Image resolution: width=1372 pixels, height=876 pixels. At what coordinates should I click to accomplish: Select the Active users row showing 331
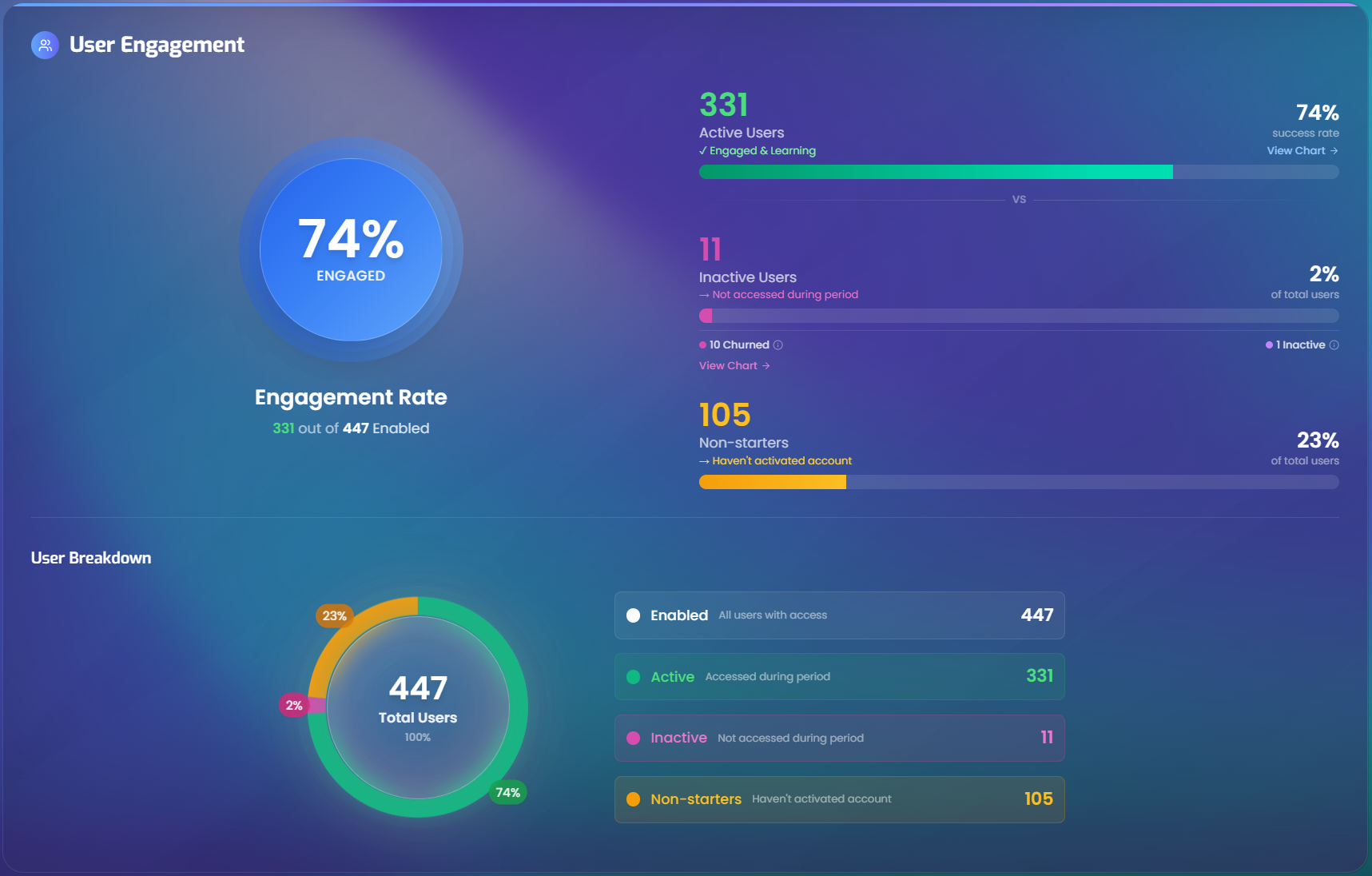pyautogui.click(x=840, y=677)
